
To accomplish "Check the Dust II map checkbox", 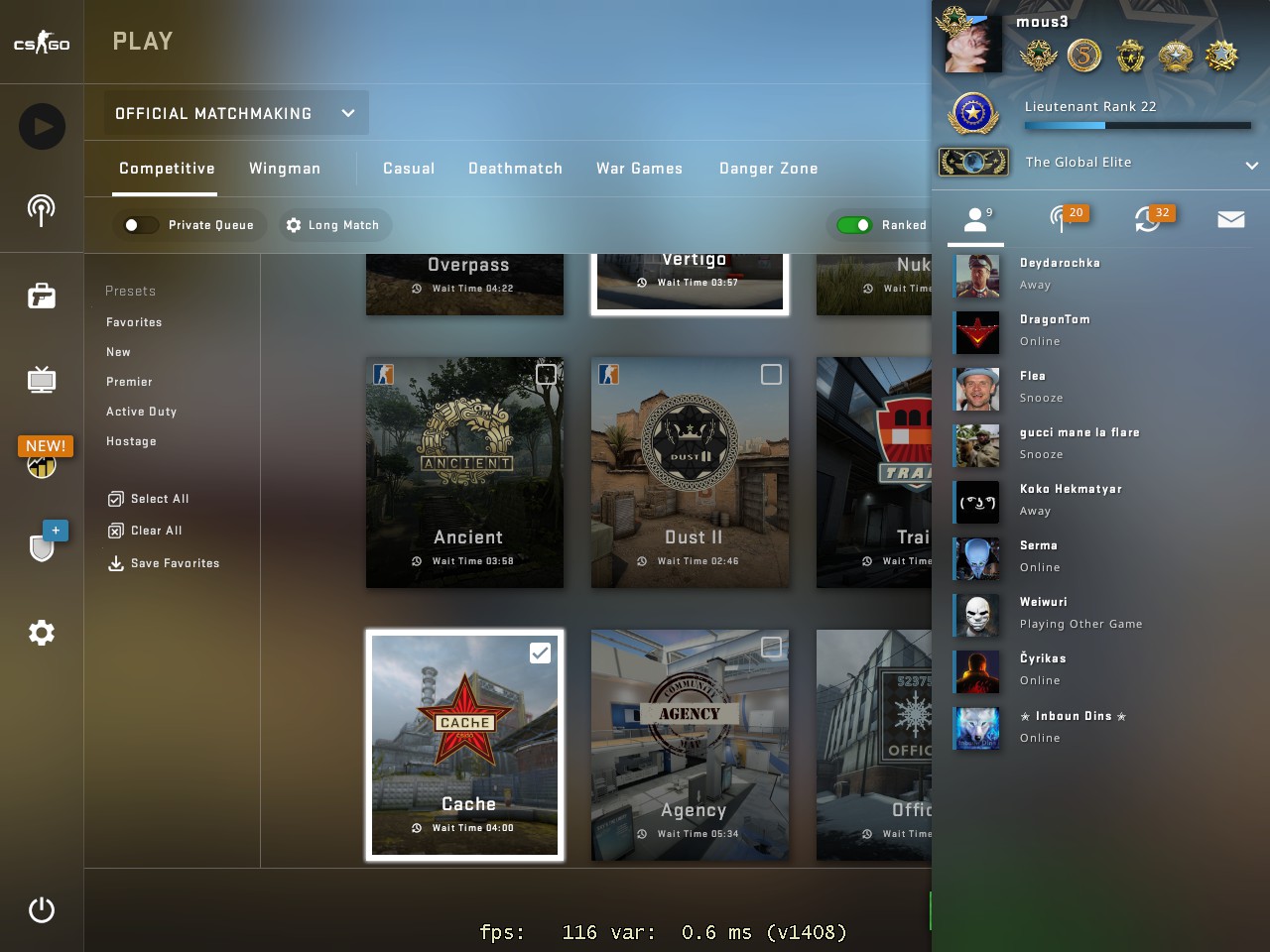I will click(x=771, y=374).
